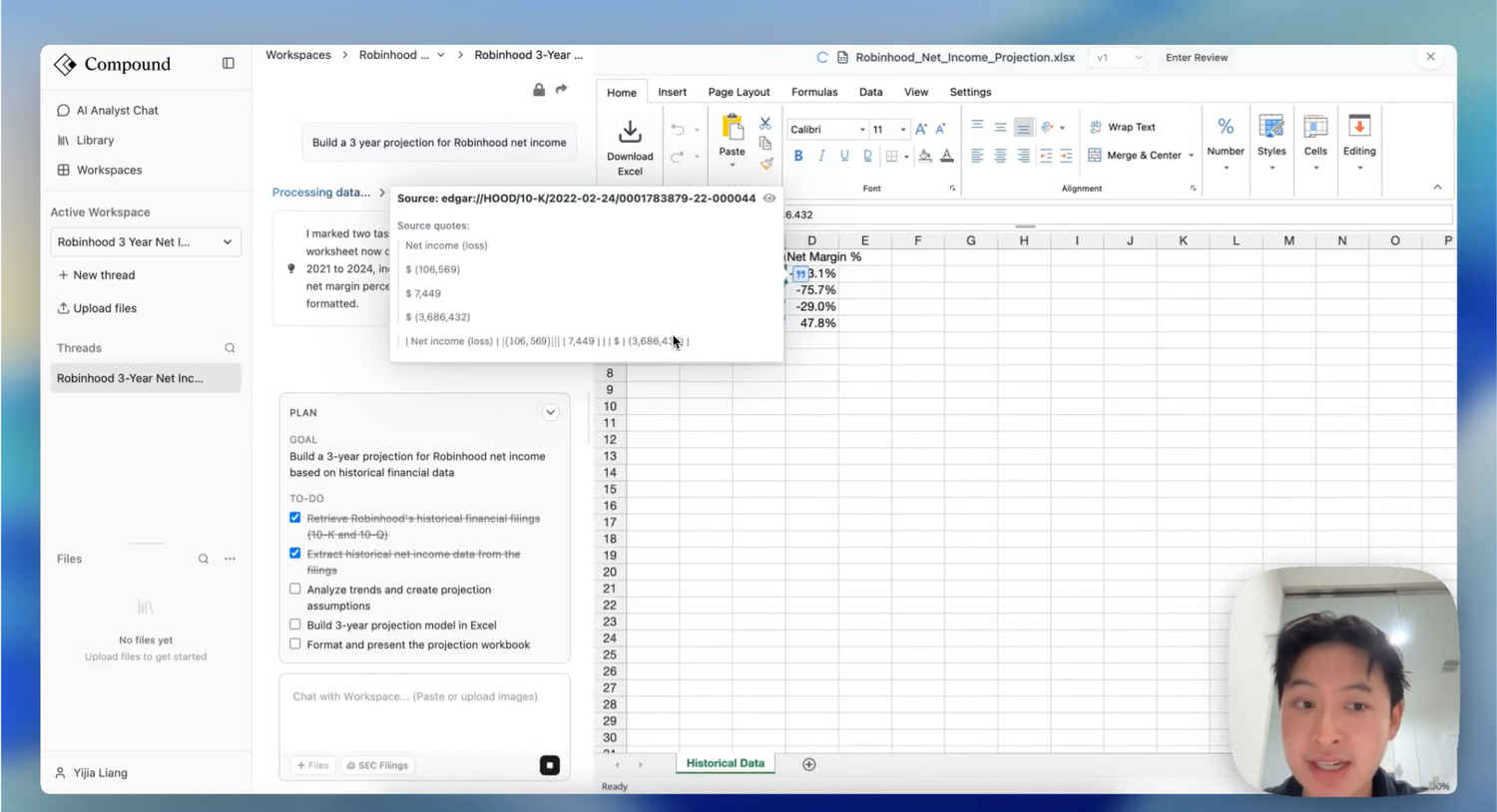Add a new sheet with plus icon
Image resolution: width=1497 pixels, height=812 pixels.
tap(809, 764)
